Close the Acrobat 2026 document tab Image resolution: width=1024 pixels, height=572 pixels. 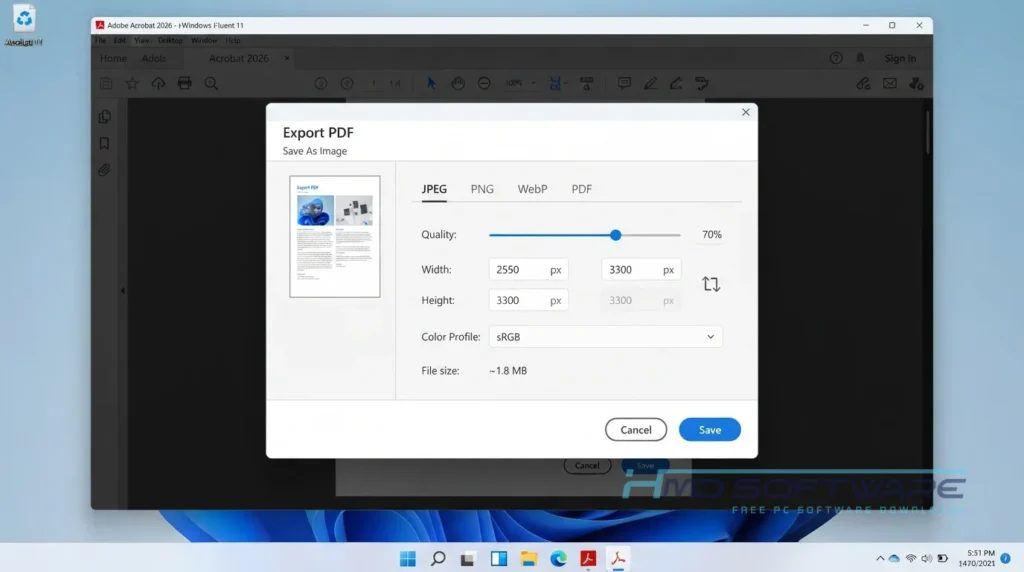(287, 58)
